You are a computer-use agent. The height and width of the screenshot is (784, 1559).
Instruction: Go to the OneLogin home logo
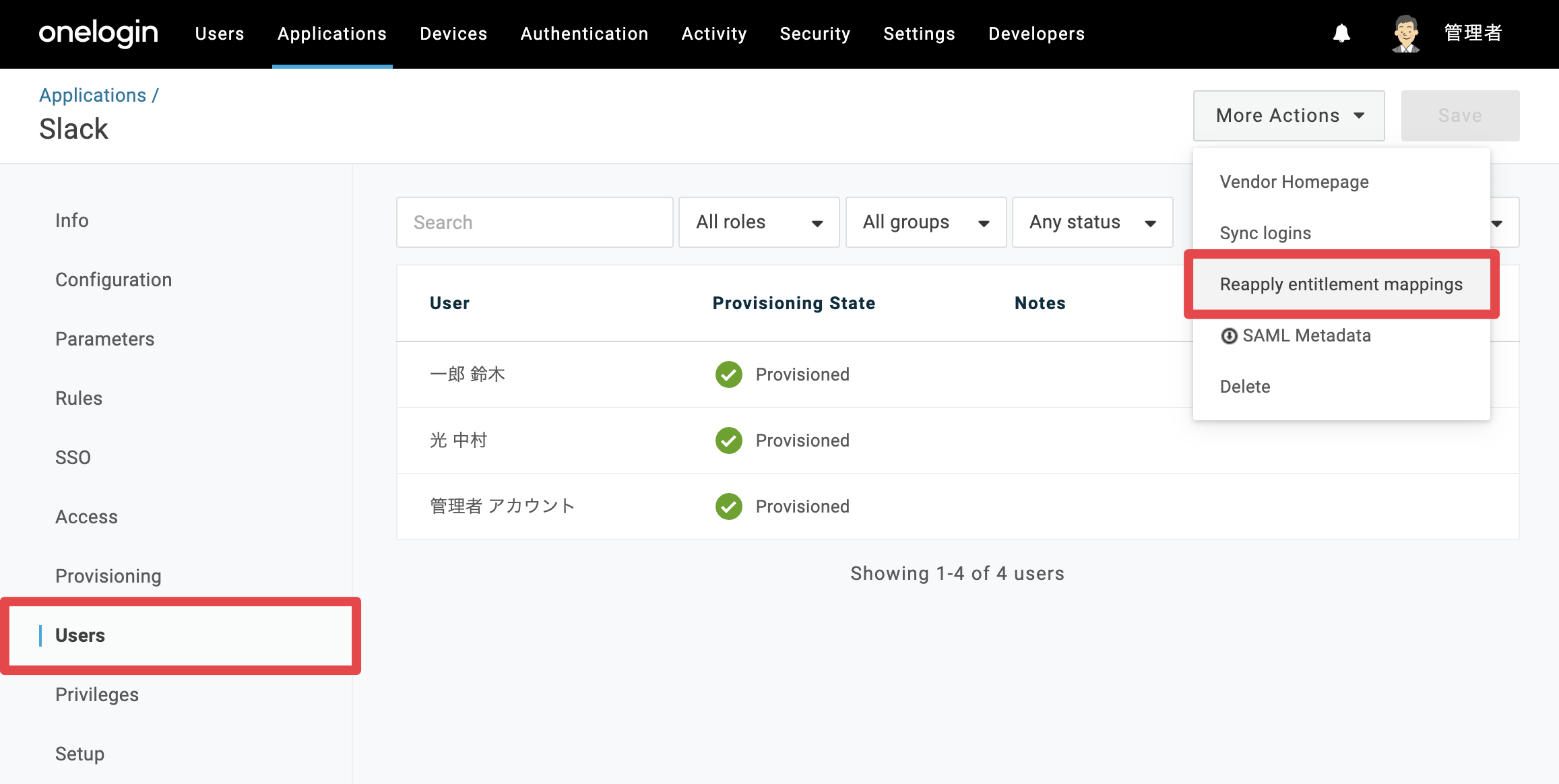pyautogui.click(x=98, y=34)
